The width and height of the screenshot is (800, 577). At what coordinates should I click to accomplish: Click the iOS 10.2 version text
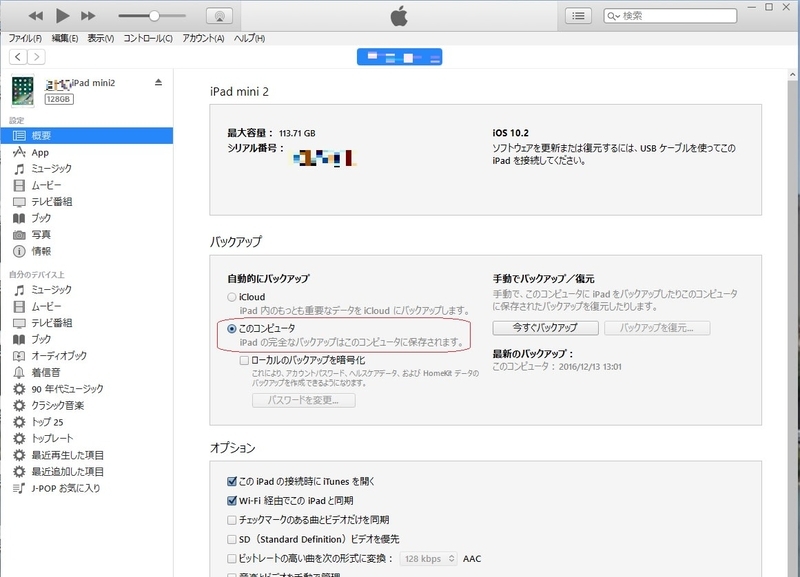coord(510,133)
